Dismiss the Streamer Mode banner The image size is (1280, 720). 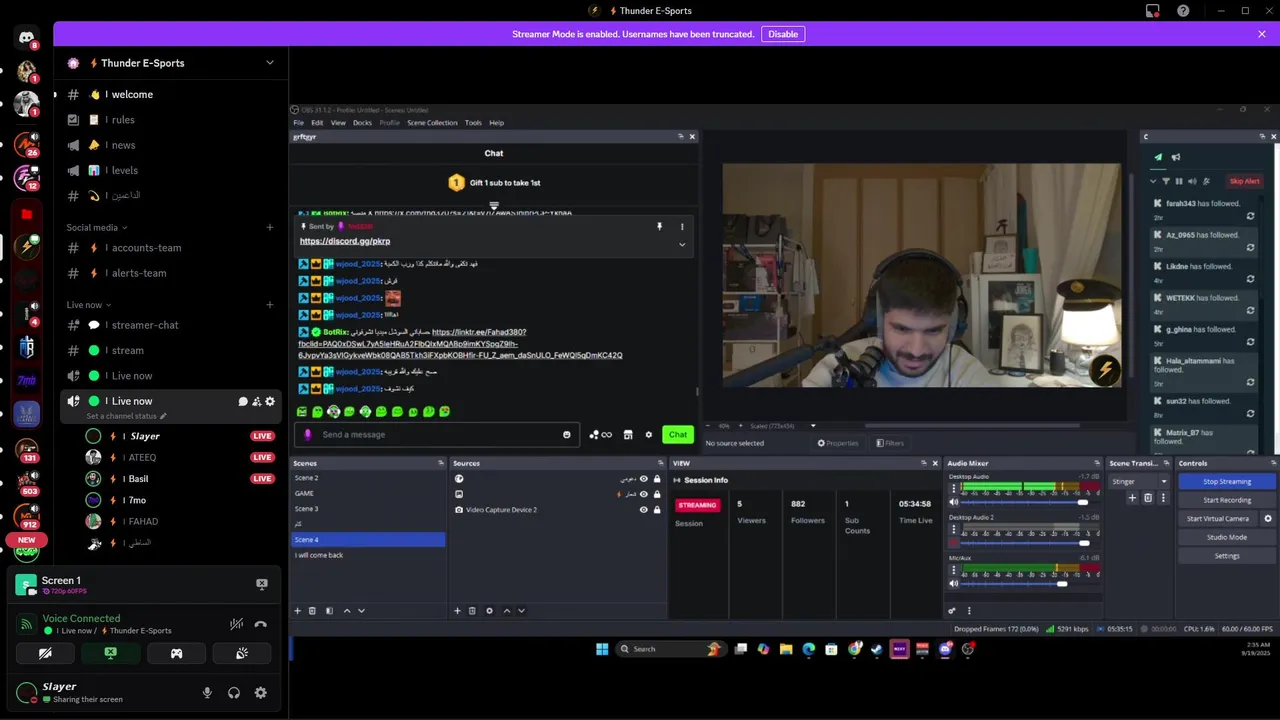[1262, 34]
